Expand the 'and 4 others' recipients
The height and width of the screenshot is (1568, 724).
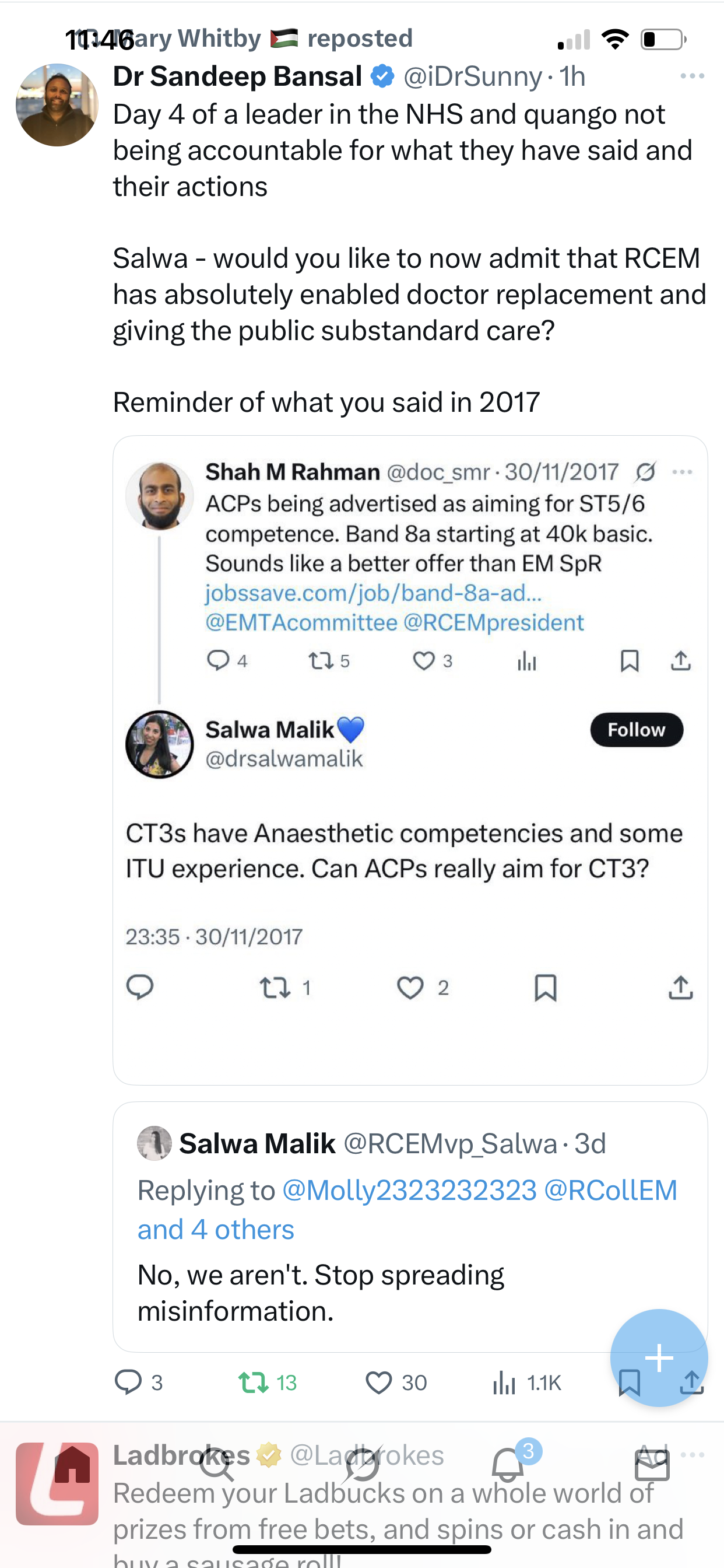click(216, 1230)
